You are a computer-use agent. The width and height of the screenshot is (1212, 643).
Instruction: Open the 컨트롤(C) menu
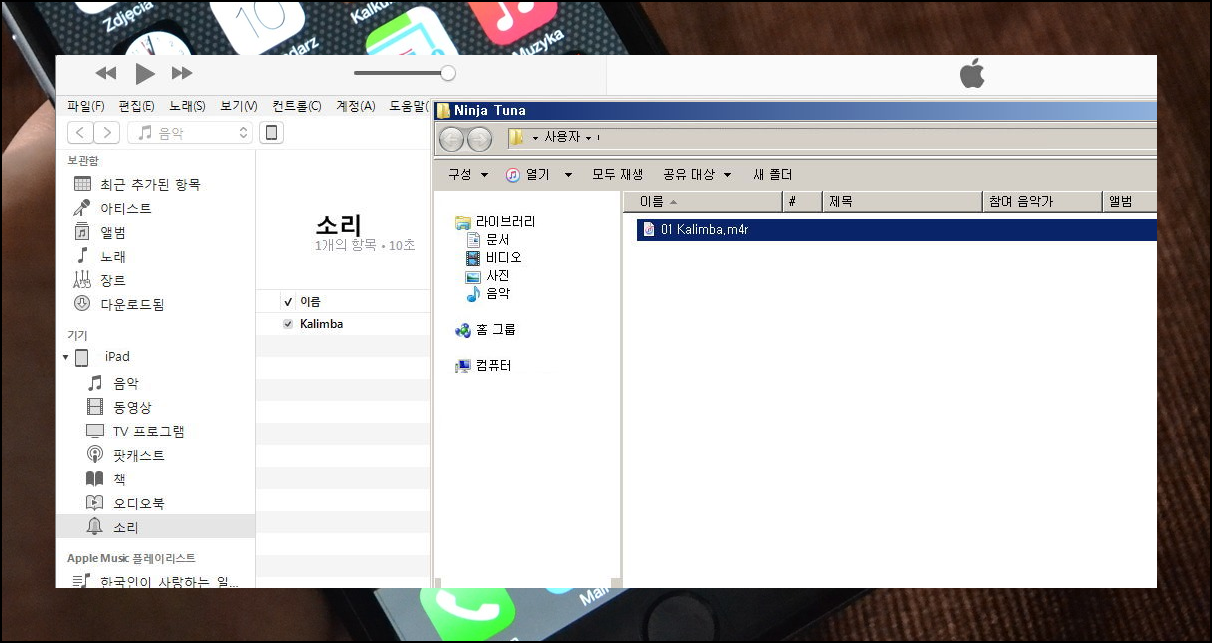[x=297, y=106]
